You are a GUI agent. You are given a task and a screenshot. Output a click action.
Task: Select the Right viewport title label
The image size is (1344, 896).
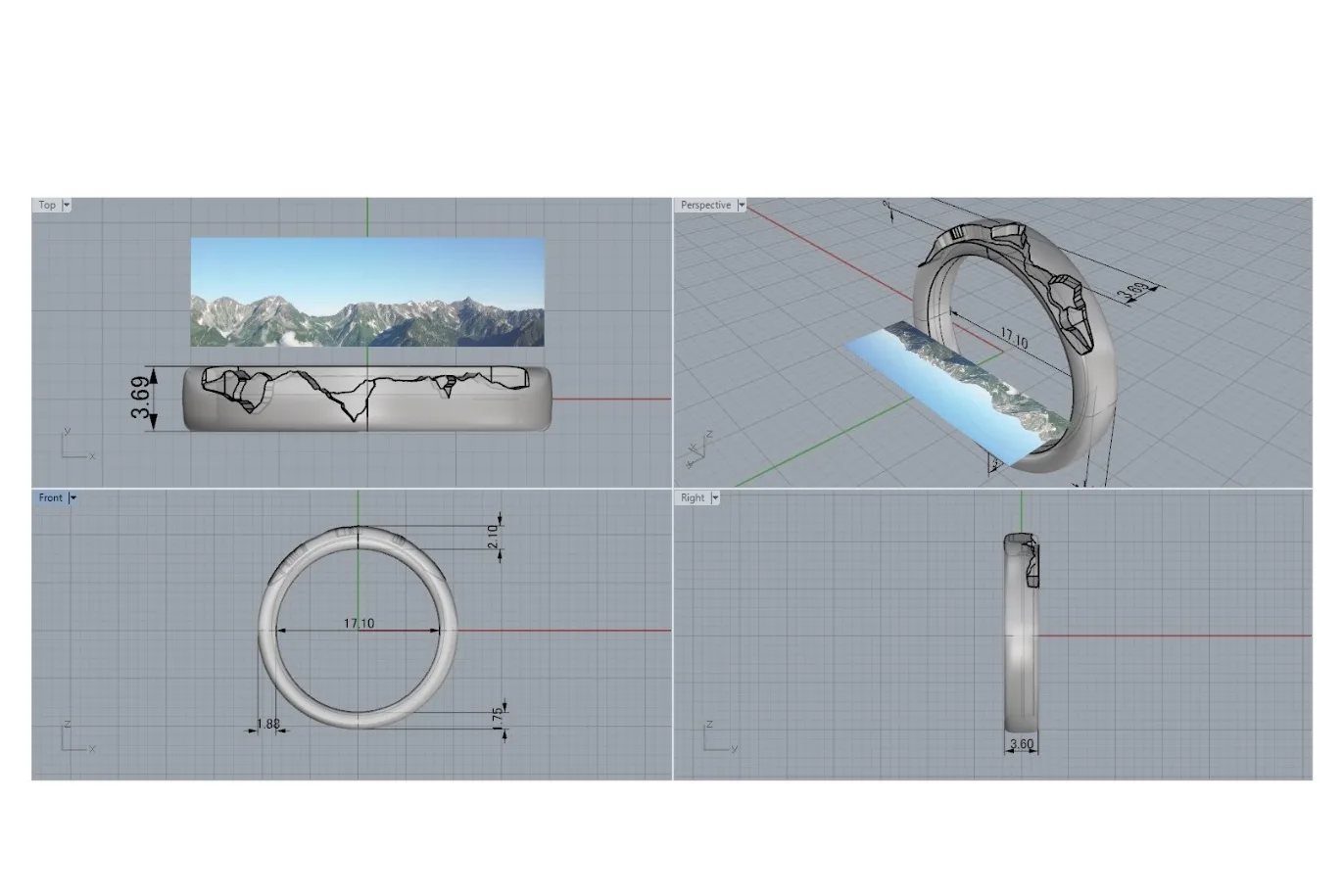point(693,498)
